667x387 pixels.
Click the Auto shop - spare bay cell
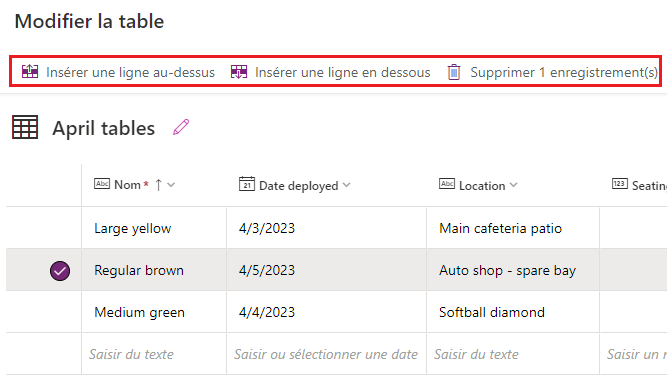click(x=513, y=270)
